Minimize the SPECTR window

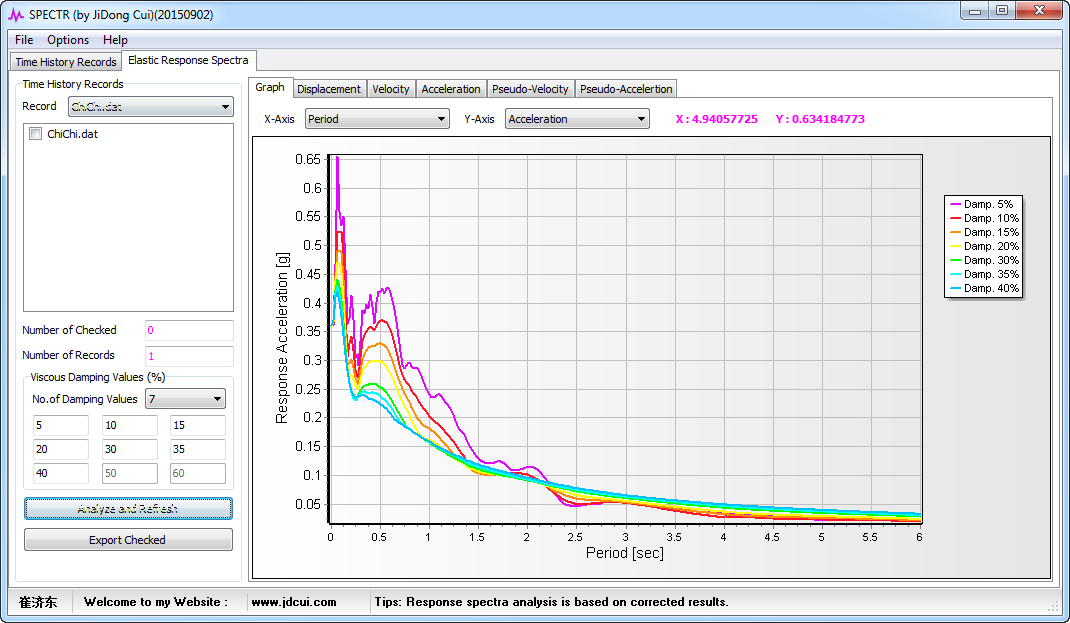pyautogui.click(x=974, y=11)
